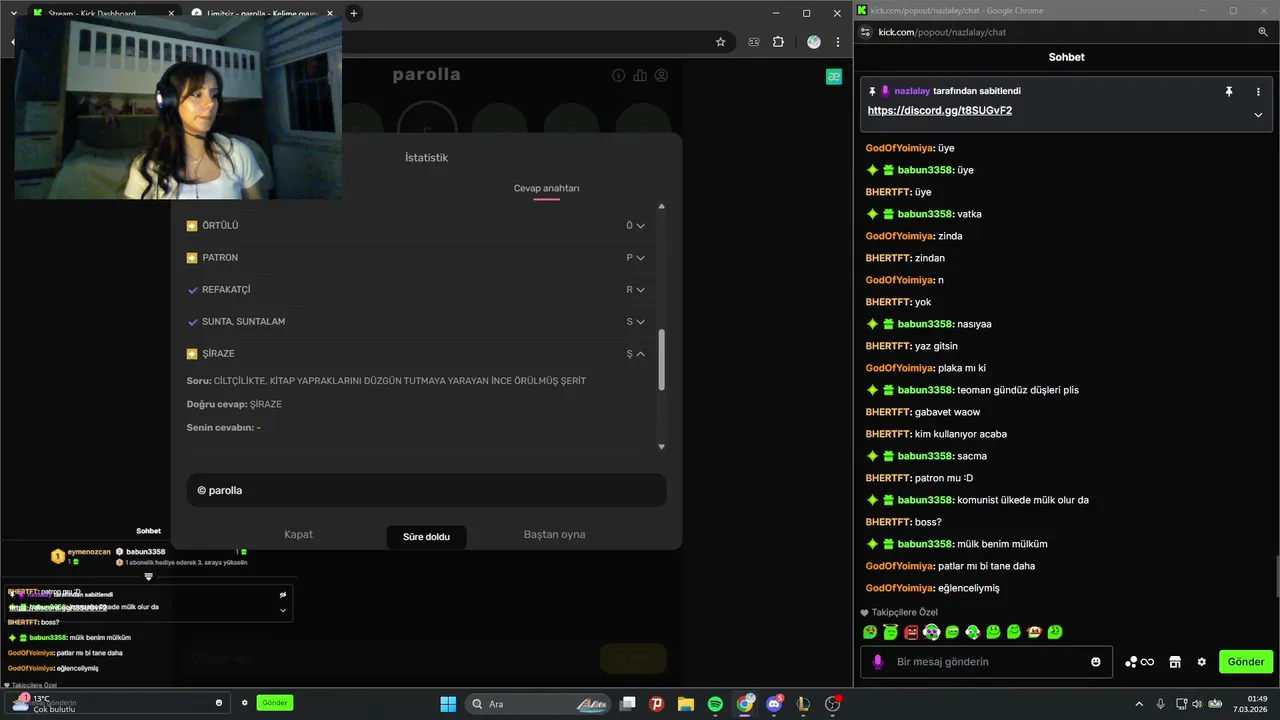The height and width of the screenshot is (720, 1280).
Task: Open the Kick chat shop icon
Action: 1175,662
